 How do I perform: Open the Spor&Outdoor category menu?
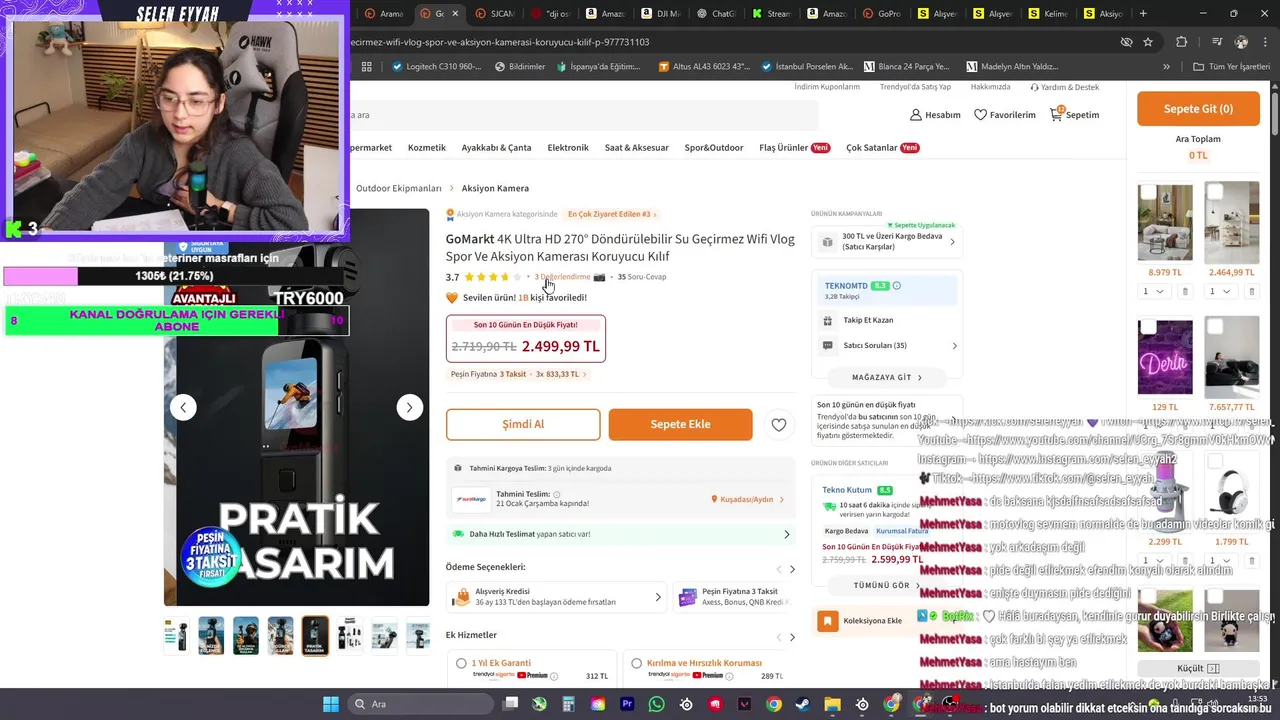(x=714, y=148)
